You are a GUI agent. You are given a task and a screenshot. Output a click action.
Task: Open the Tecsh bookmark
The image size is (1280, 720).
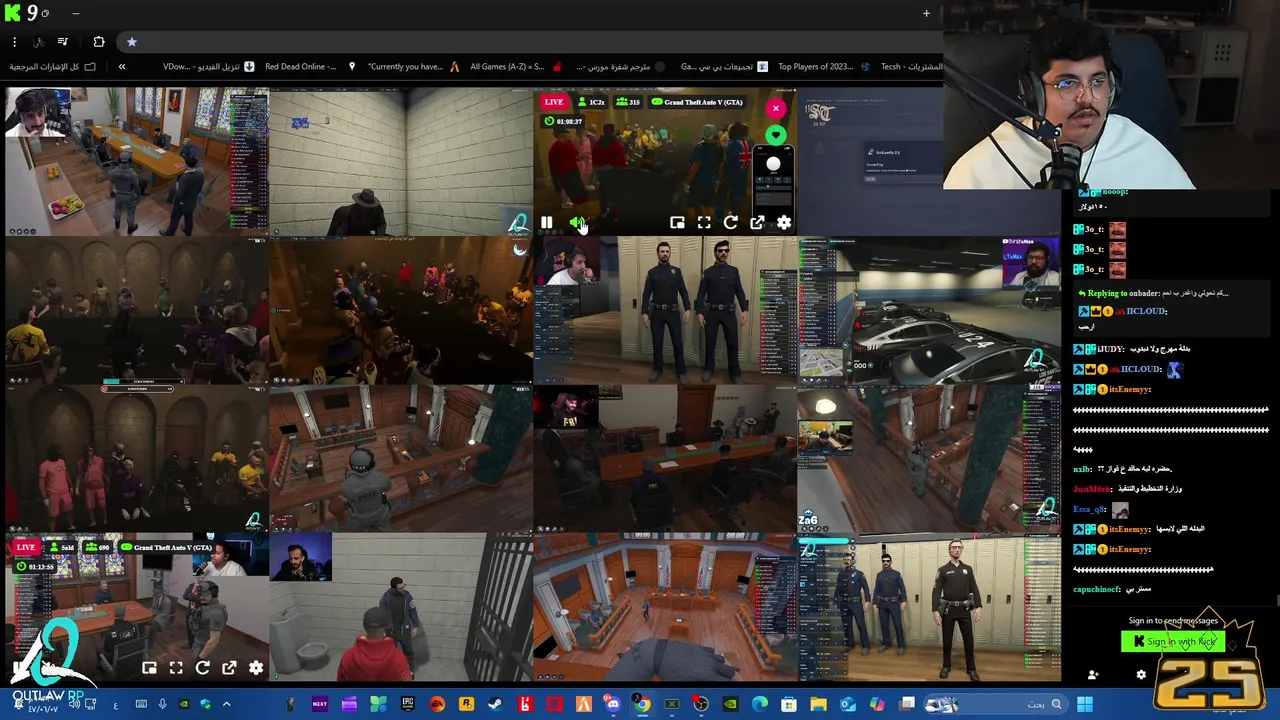(x=911, y=67)
